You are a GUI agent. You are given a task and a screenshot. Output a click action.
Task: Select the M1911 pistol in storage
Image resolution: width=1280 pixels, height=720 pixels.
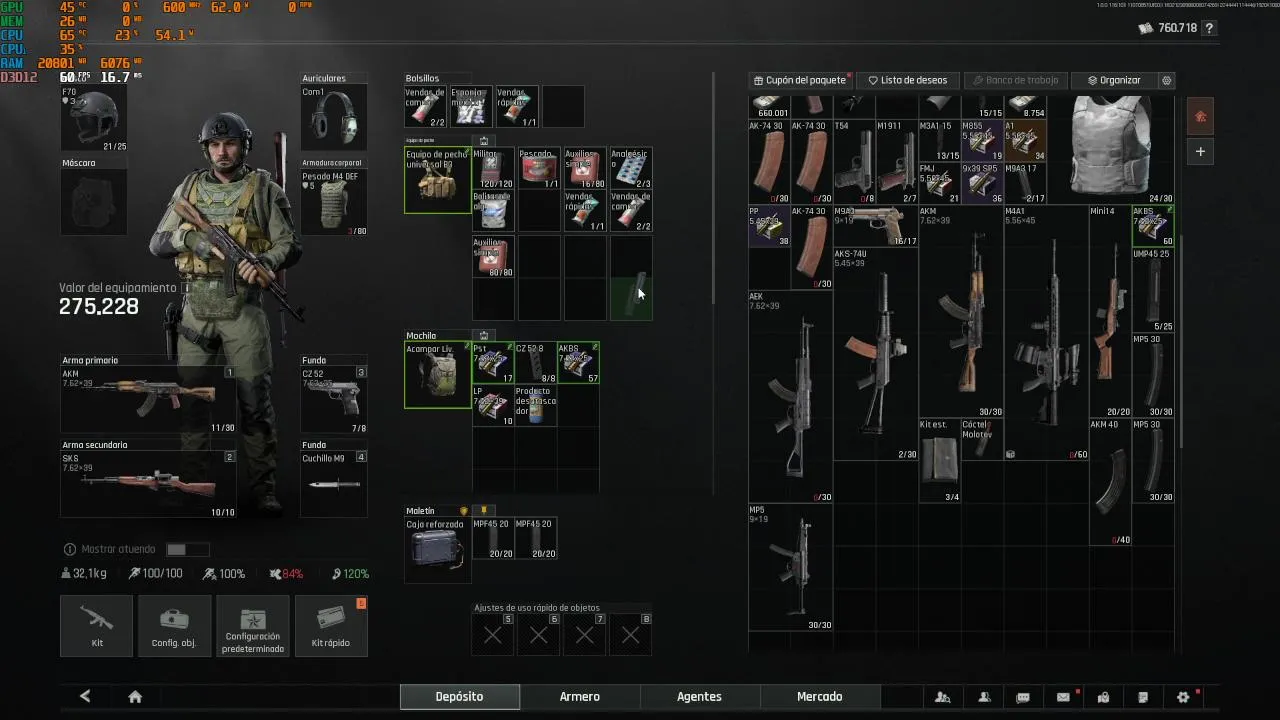897,162
